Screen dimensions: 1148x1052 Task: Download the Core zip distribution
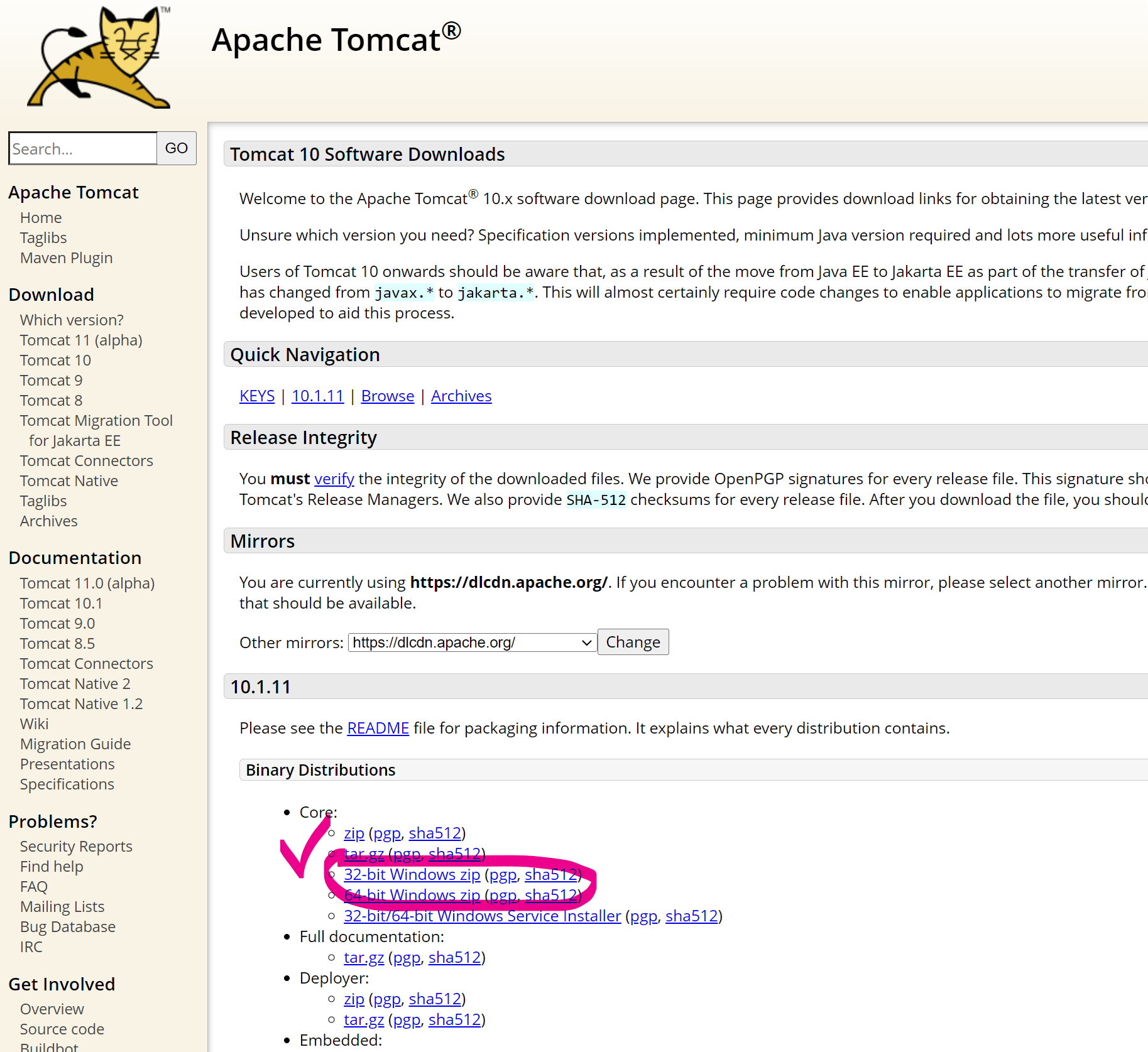click(354, 833)
